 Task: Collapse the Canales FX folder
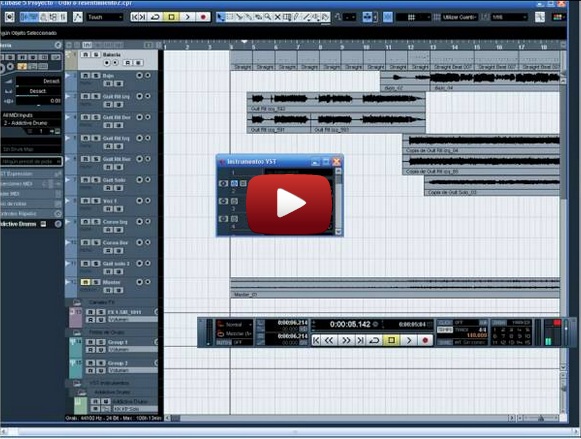pyautogui.click(x=77, y=303)
